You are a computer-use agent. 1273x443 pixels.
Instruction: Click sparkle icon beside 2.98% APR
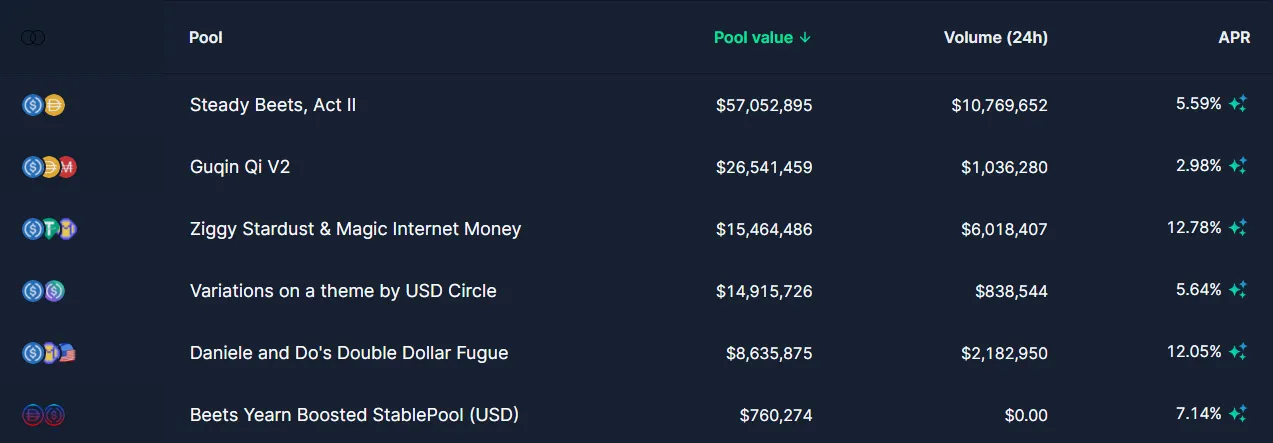pyautogui.click(x=1238, y=166)
